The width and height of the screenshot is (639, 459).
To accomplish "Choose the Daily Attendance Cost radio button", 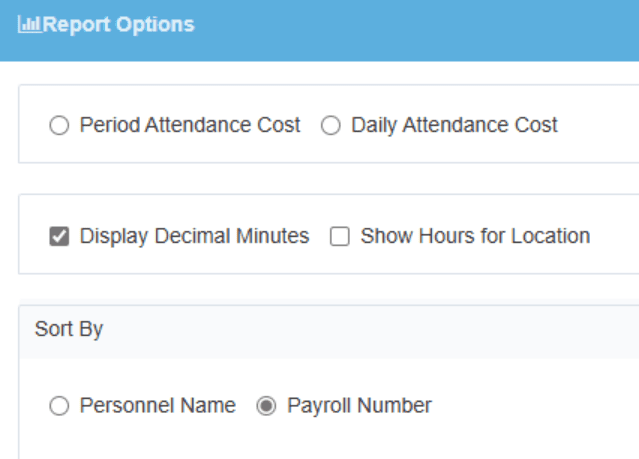I will (331, 126).
